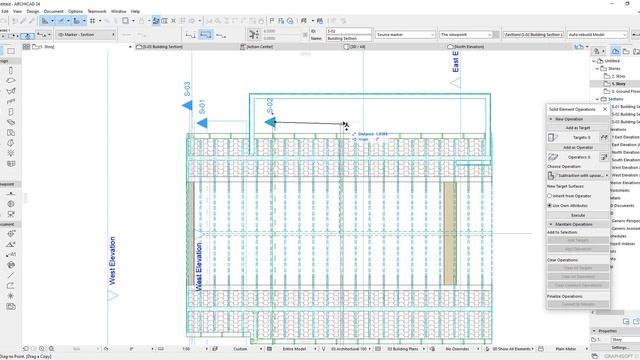Open the Source marker dropdown
Image resolution: width=640 pixels, height=360 pixels.
point(405,35)
